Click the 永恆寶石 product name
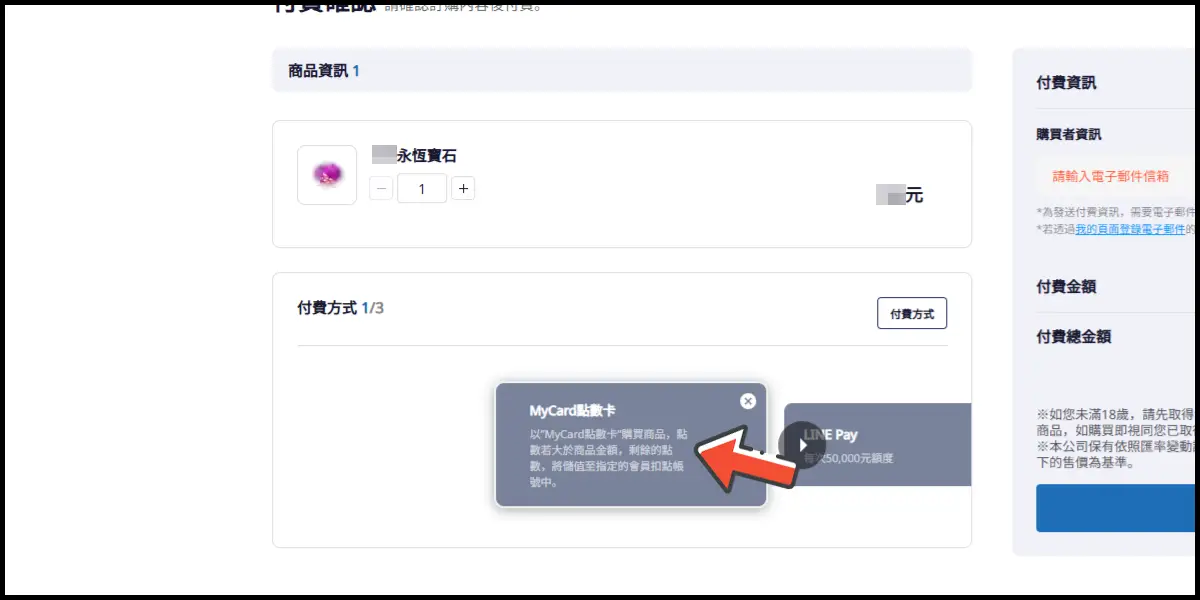1200x600 pixels. 426,155
